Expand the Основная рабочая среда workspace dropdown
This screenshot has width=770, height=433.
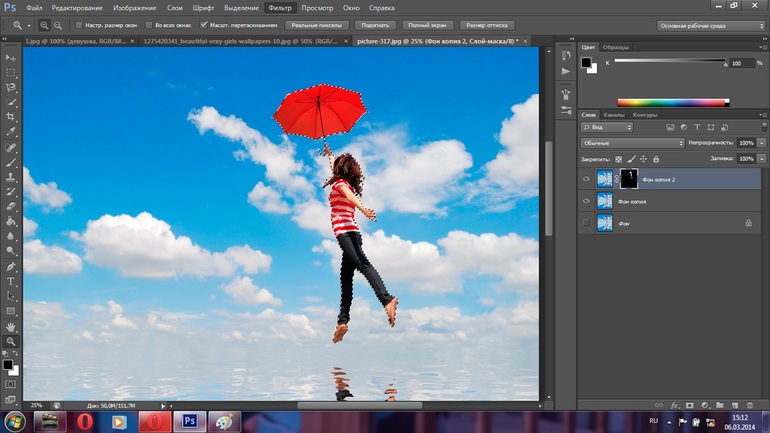click(711, 25)
